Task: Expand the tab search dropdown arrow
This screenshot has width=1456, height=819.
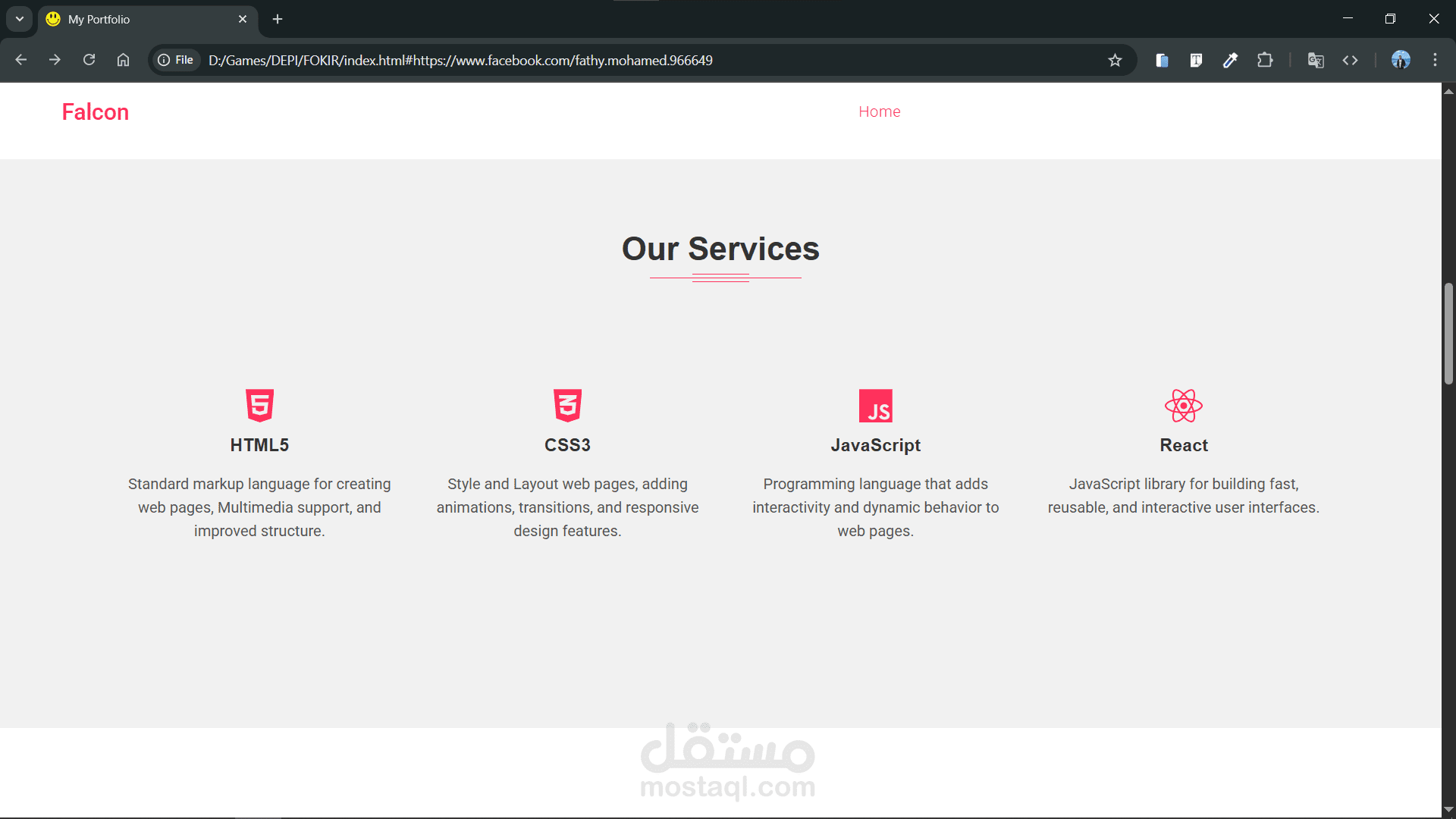Action: point(20,19)
